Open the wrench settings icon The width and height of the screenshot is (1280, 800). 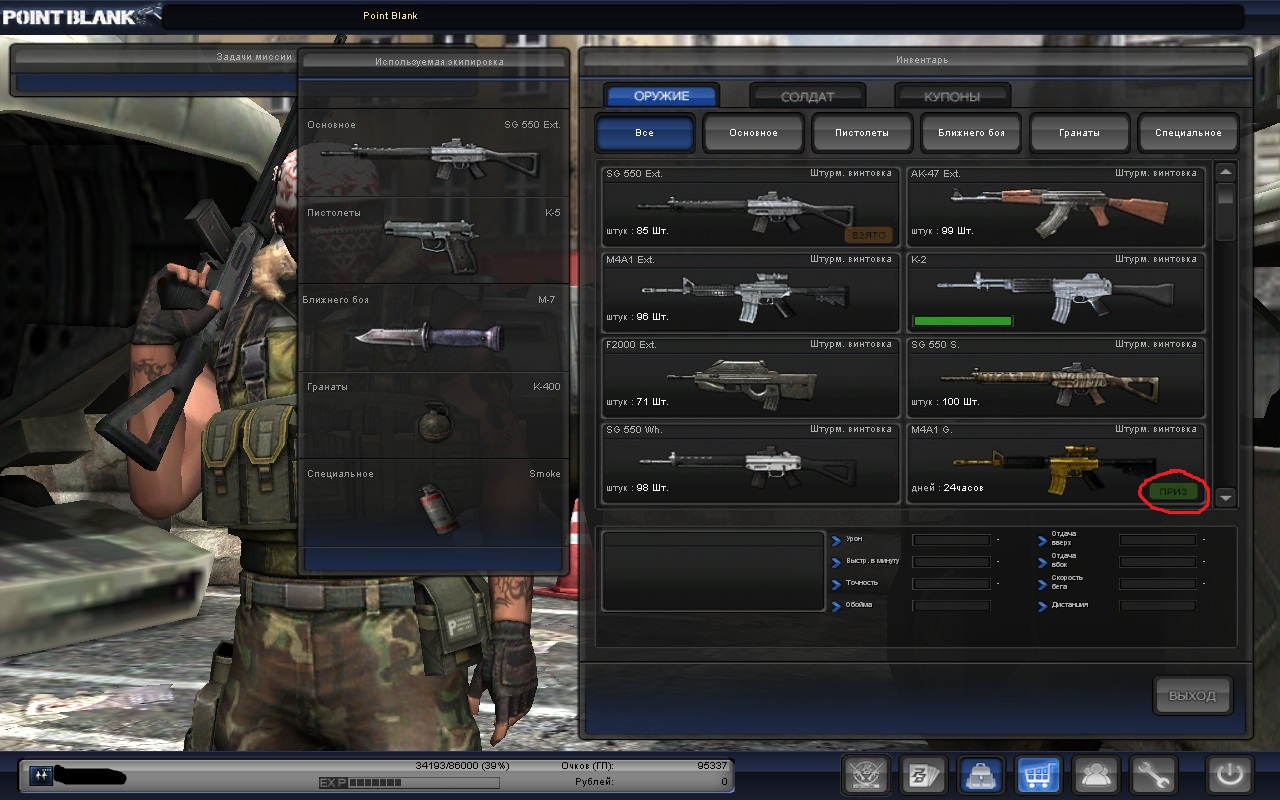[x=1153, y=775]
